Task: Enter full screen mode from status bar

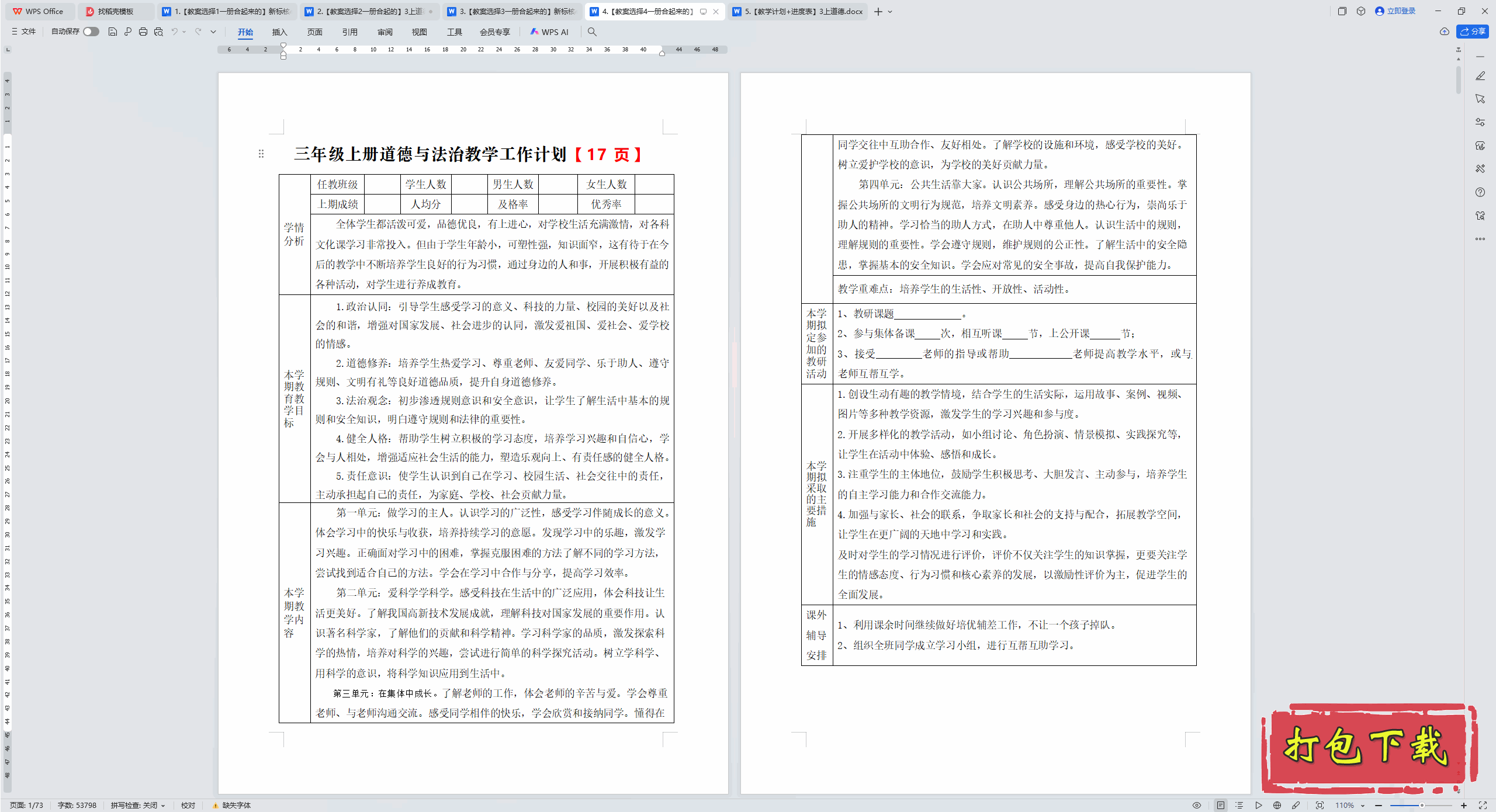Action: pyautogui.click(x=1483, y=805)
